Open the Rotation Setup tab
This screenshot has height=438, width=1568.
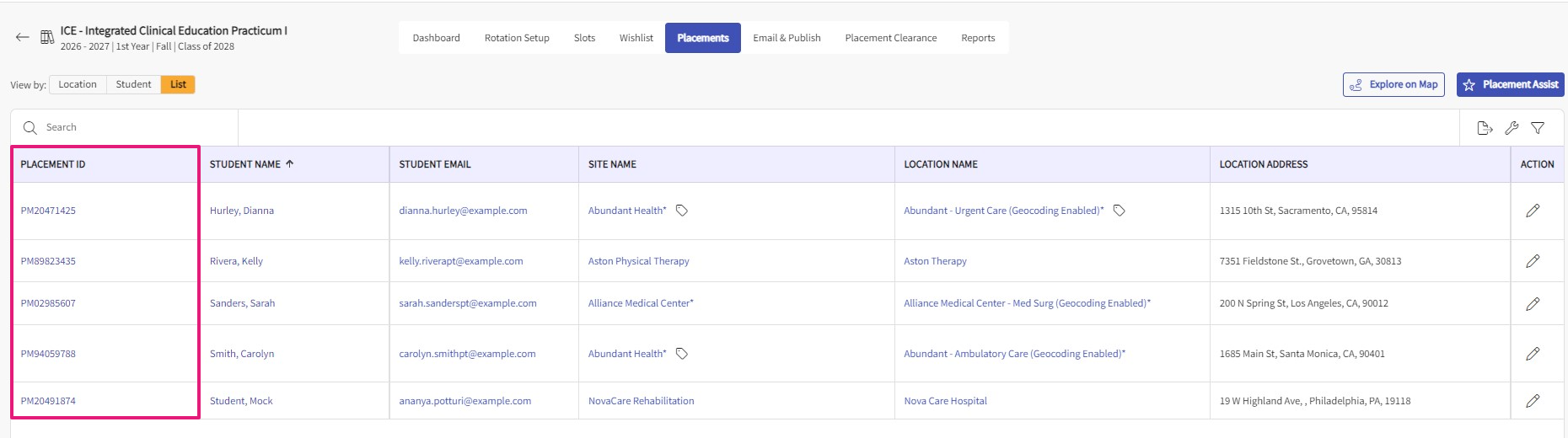point(517,38)
